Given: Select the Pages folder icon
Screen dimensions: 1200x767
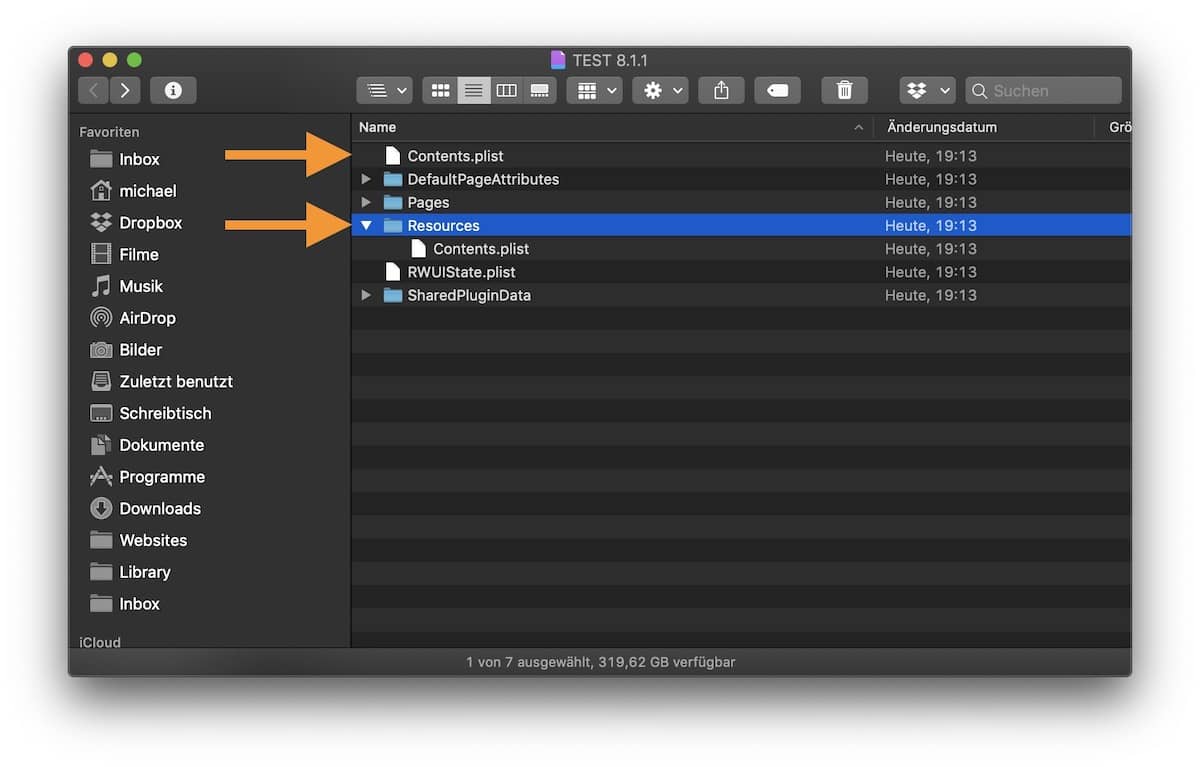Looking at the screenshot, I should point(393,202).
